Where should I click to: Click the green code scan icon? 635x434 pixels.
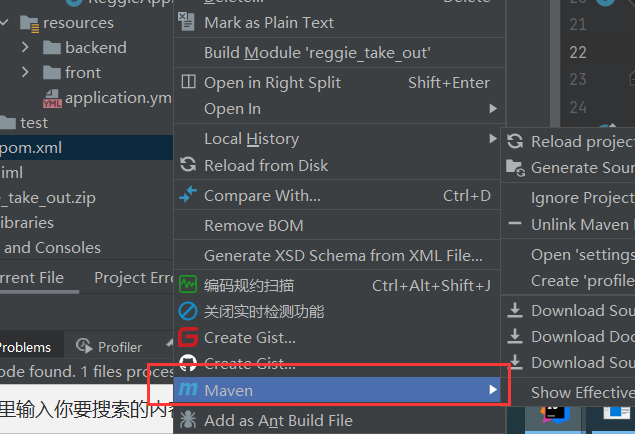(x=187, y=286)
